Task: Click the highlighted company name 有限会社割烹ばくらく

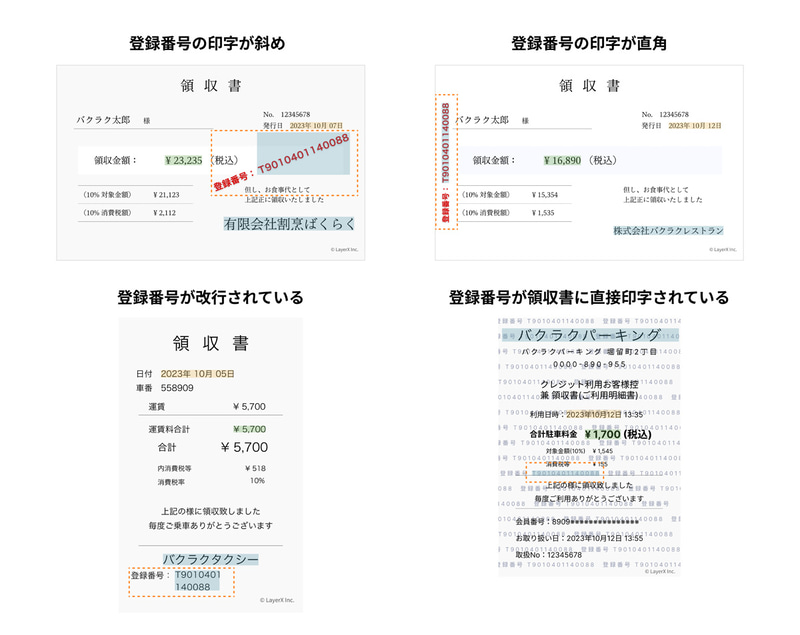Action: (289, 224)
